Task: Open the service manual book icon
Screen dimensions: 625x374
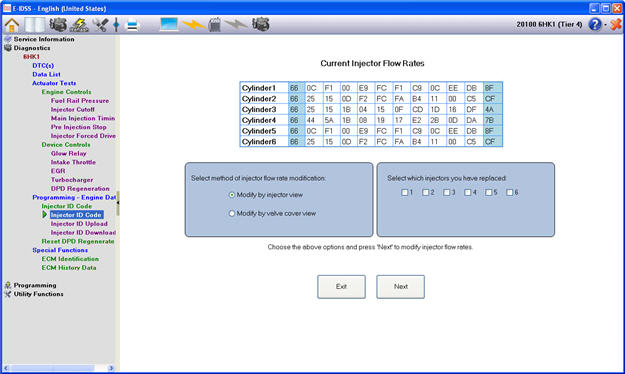Action: click(35, 25)
